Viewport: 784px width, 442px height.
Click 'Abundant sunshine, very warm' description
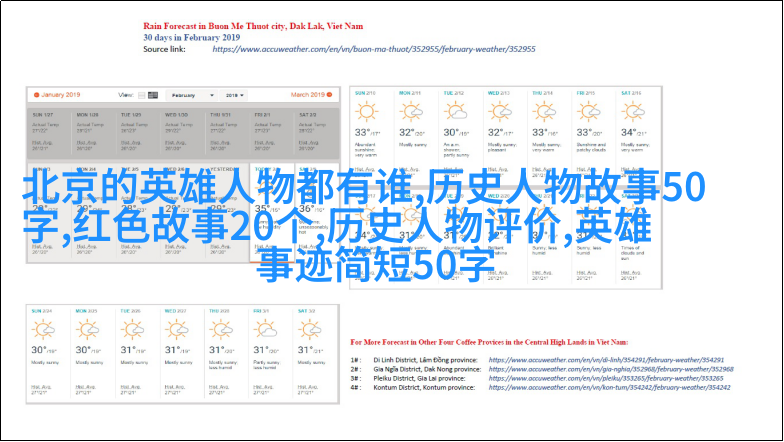point(366,150)
